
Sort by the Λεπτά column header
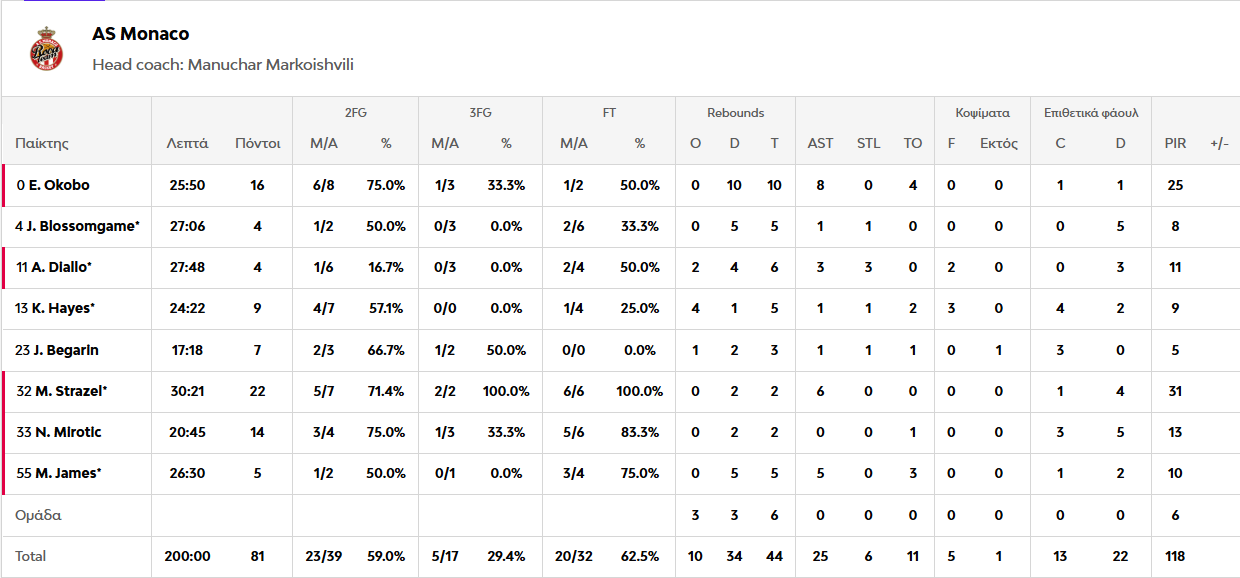click(187, 143)
